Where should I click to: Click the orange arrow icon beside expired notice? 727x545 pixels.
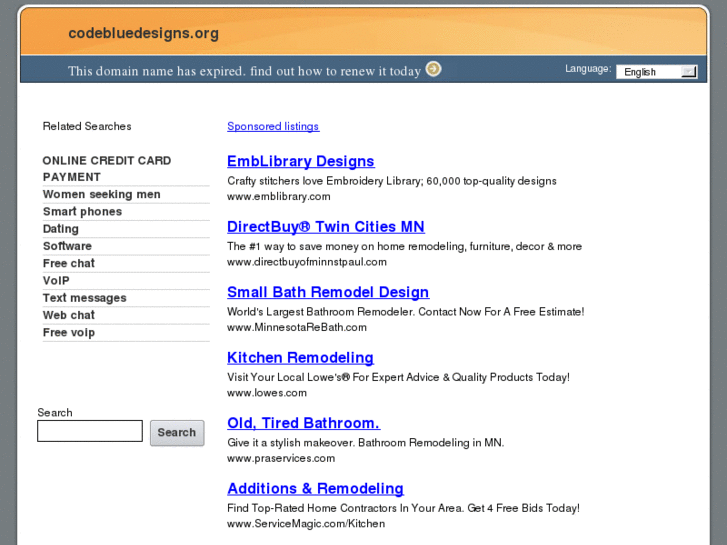coord(434,69)
